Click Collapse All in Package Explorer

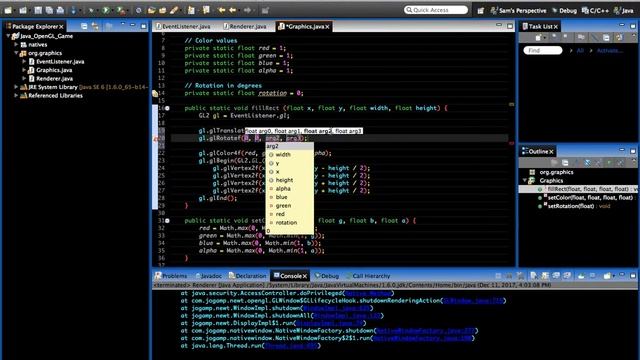click(84, 26)
